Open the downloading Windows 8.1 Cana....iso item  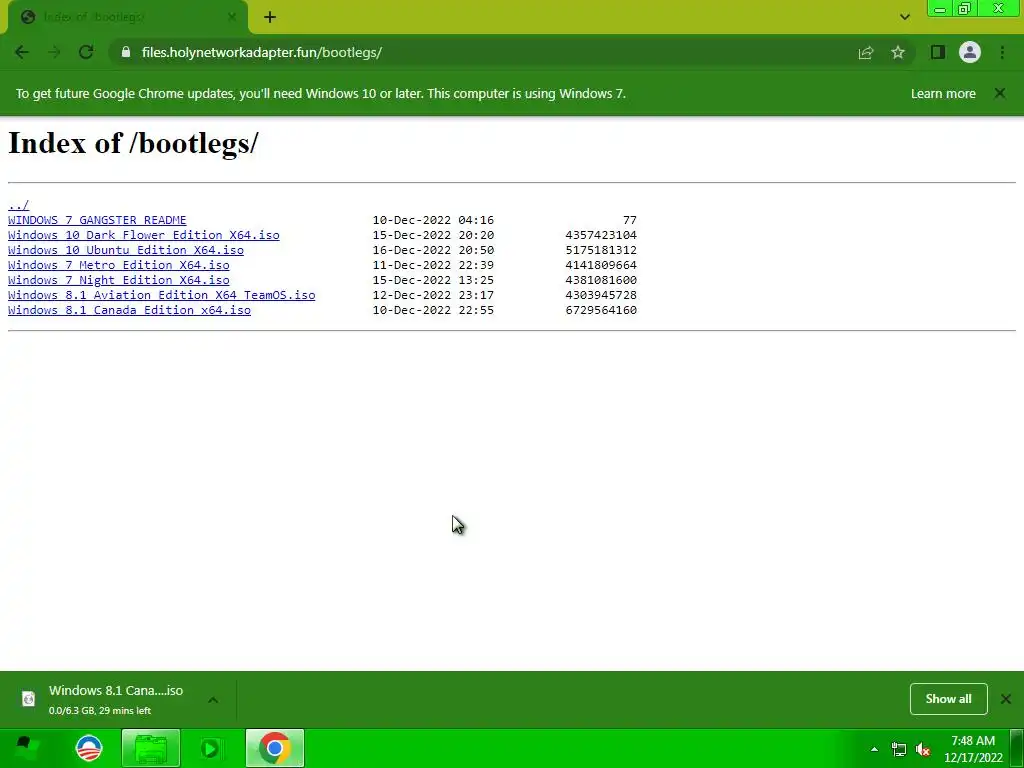[116, 699]
